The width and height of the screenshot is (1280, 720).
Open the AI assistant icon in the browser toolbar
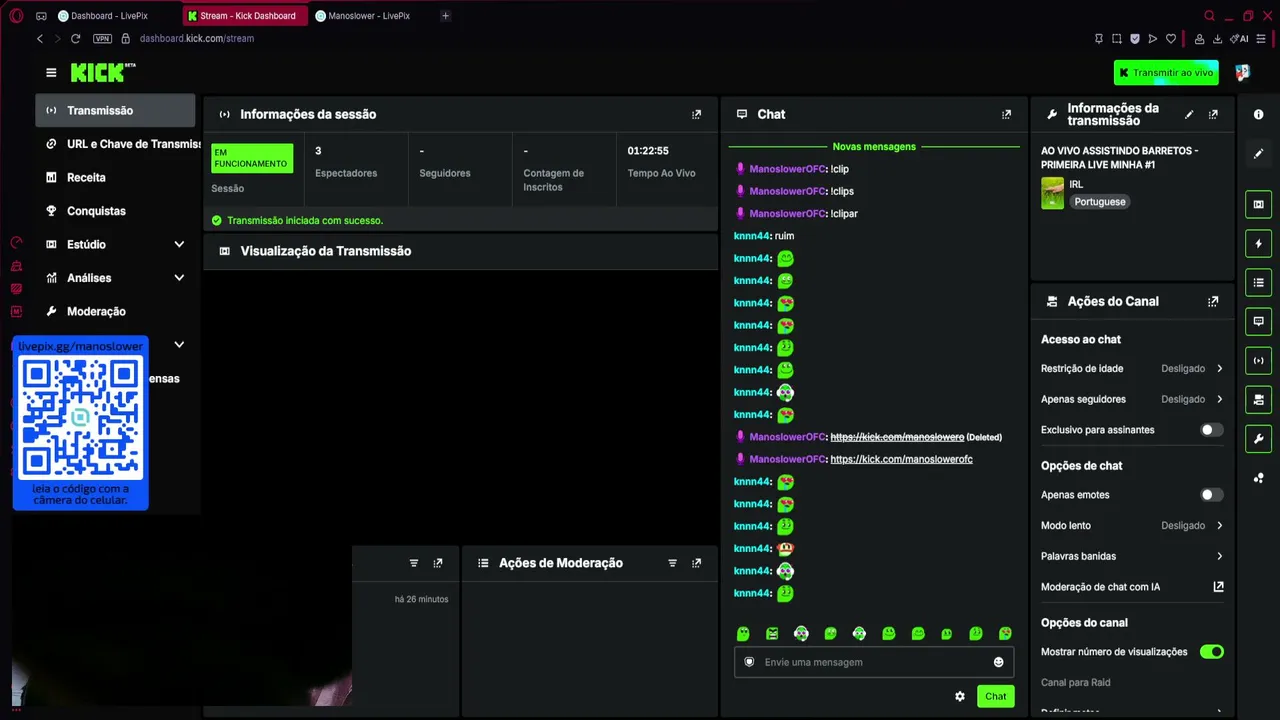(1241, 39)
